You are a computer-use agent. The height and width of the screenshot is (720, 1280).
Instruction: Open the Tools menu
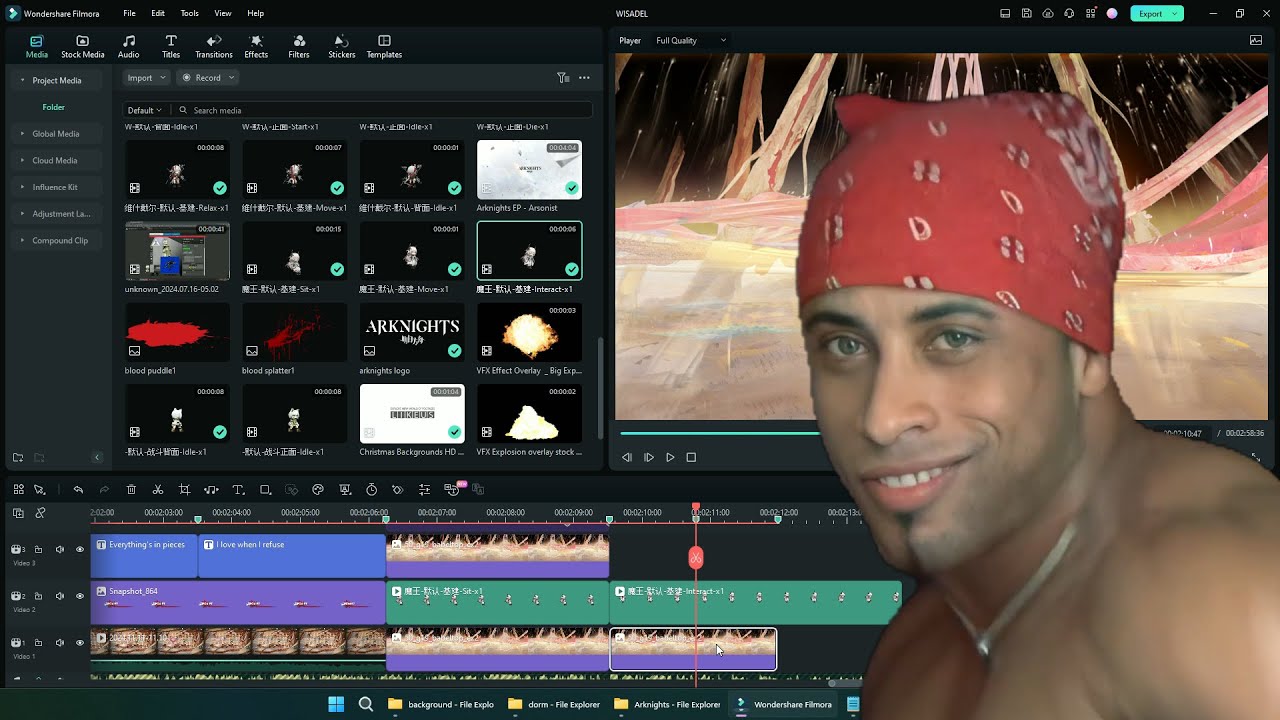click(x=189, y=13)
